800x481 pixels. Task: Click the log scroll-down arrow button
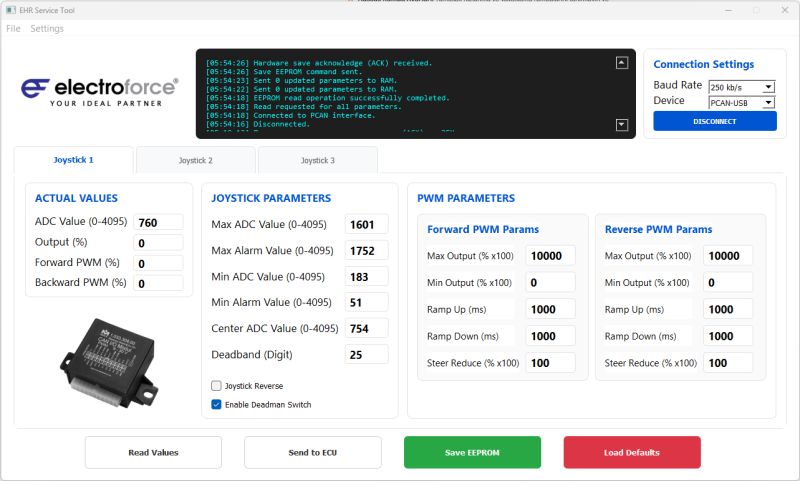pos(621,124)
